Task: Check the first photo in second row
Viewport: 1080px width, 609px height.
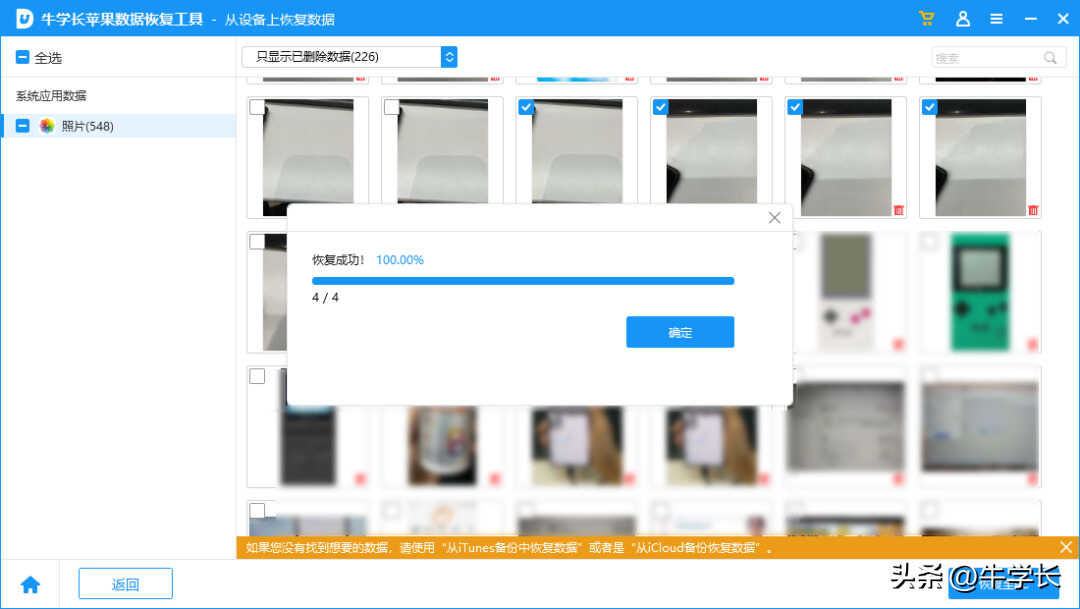Action: pyautogui.click(x=257, y=241)
